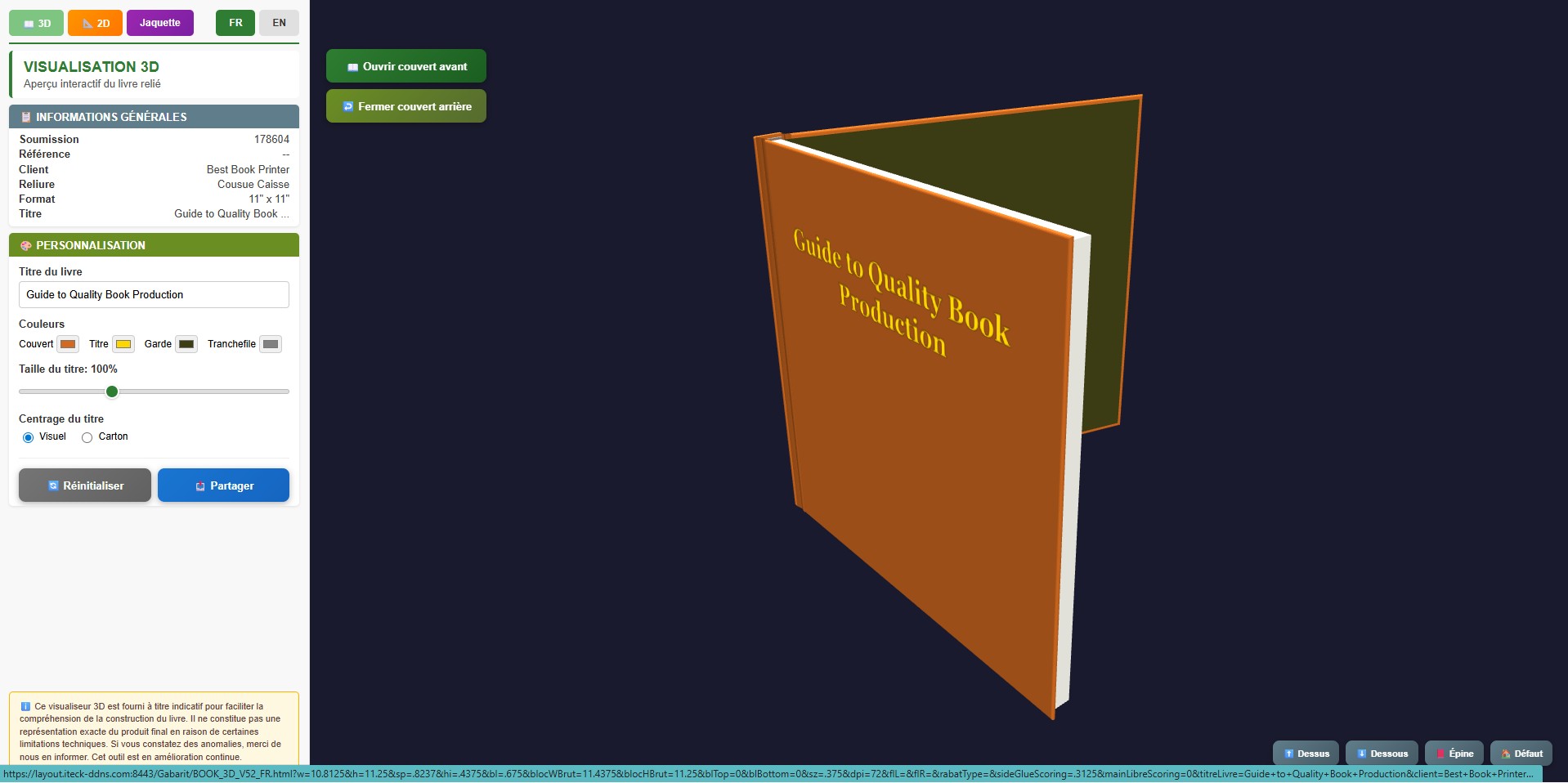The width and height of the screenshot is (1568, 783).
Task: Click the Taille du titre slider handle
Action: [x=112, y=391]
